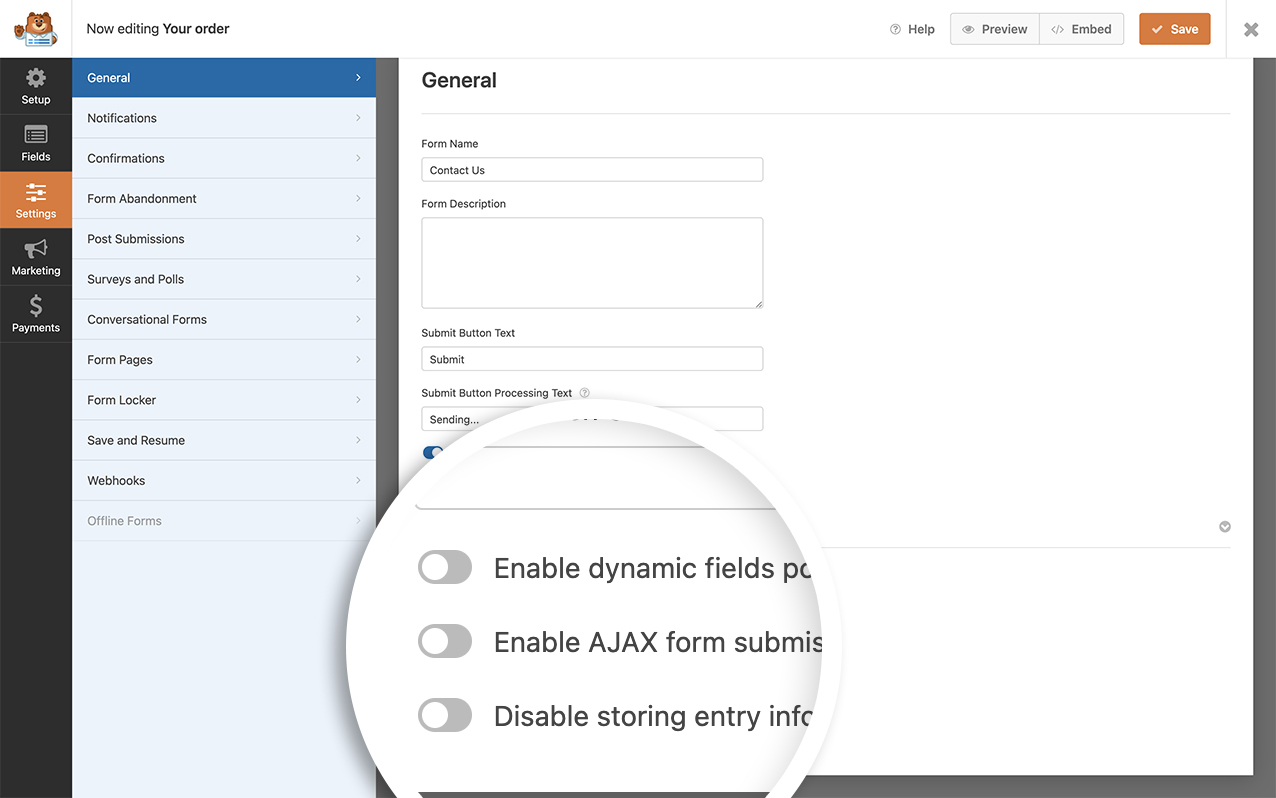Click the tooltip beside Submit Button Processing Text

584,392
